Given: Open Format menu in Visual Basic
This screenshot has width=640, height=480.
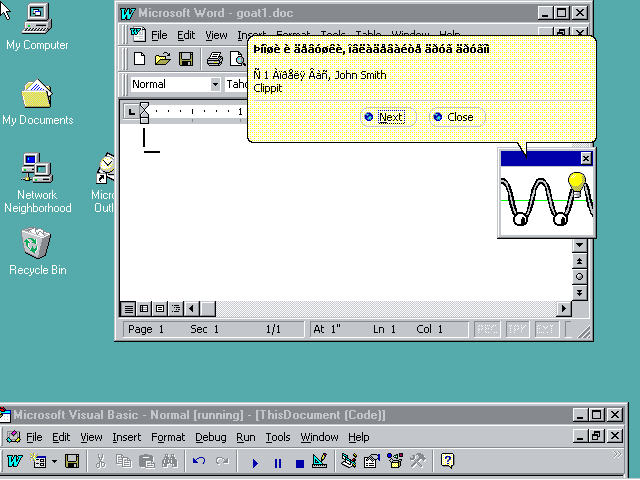Looking at the screenshot, I should tap(168, 438).
